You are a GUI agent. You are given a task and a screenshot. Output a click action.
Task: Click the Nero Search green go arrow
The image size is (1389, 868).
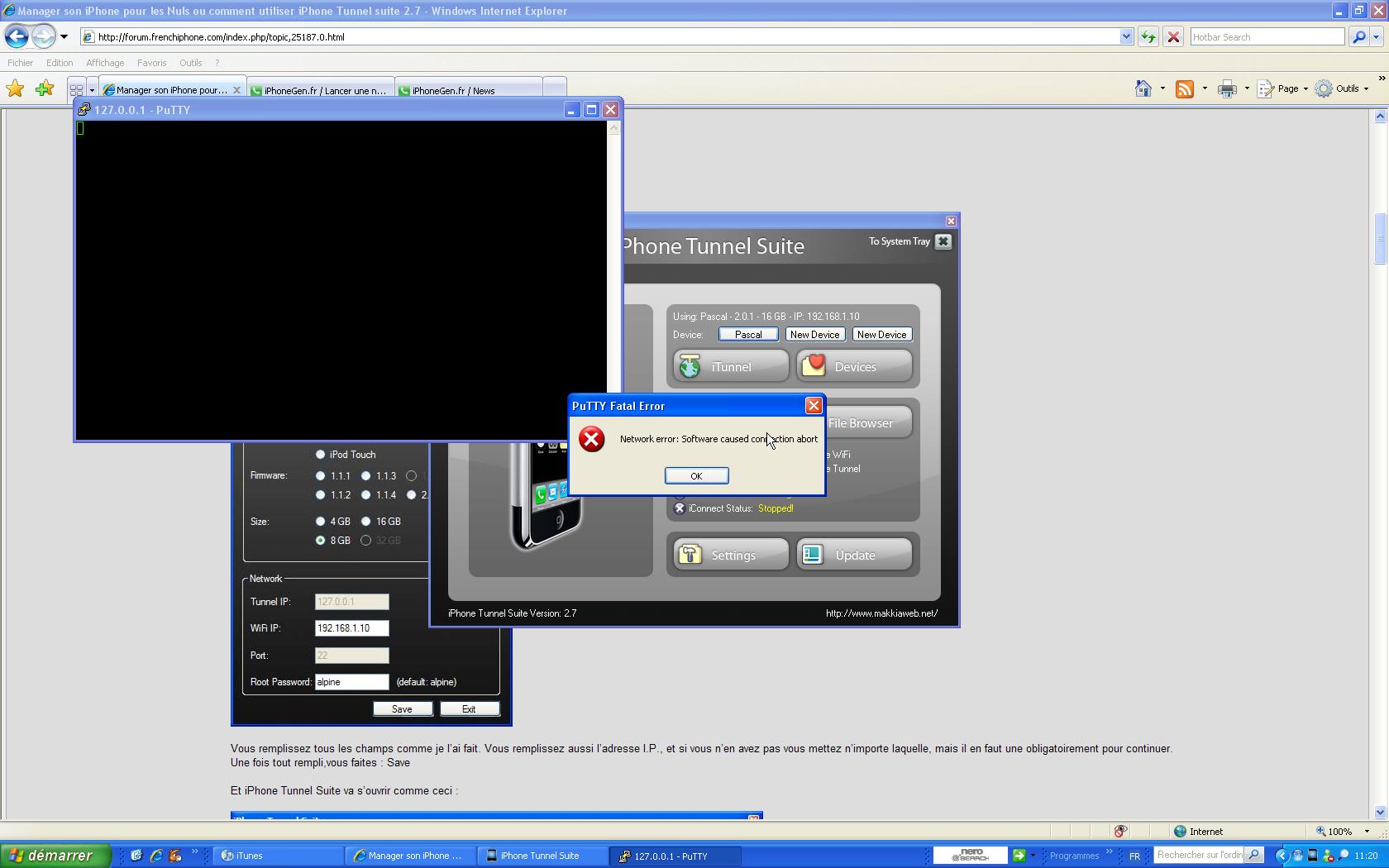pyautogui.click(x=1019, y=856)
